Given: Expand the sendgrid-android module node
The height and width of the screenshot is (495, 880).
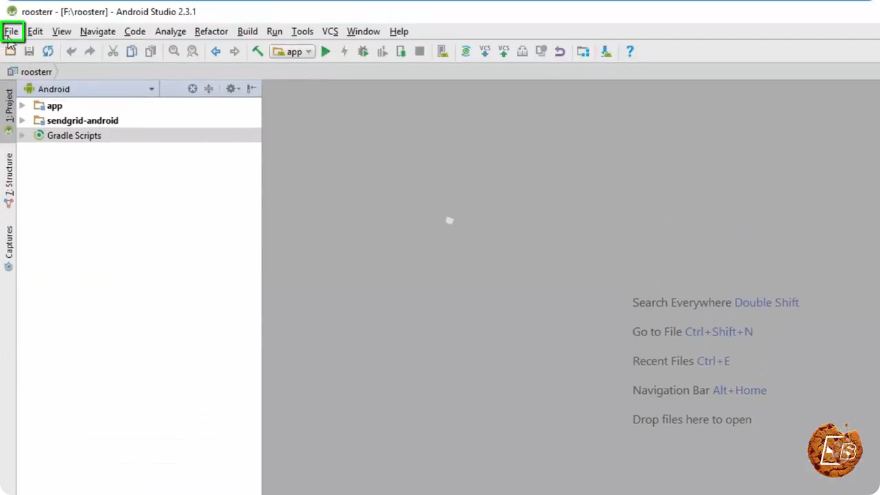Looking at the screenshot, I should point(22,121).
